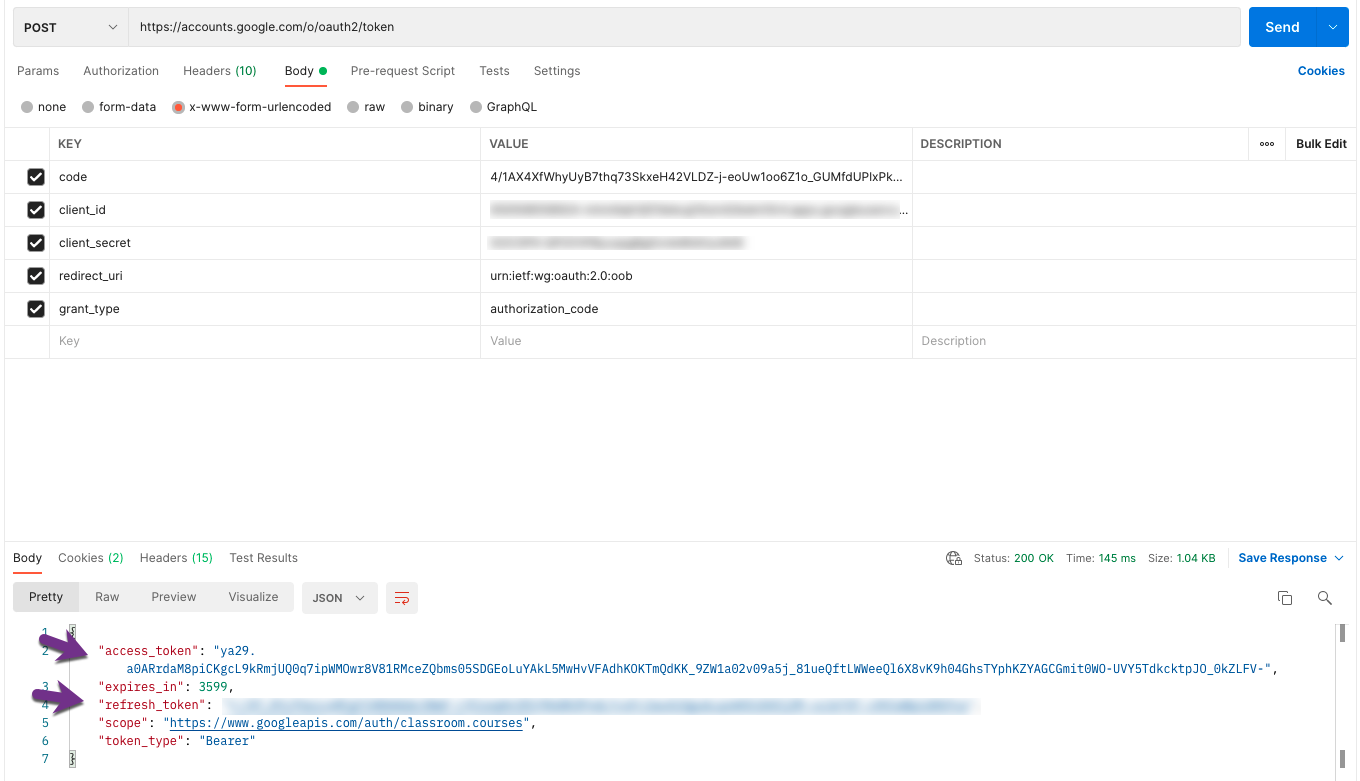The image size is (1360, 781).
Task: Click the empty Key input field
Action: (265, 341)
